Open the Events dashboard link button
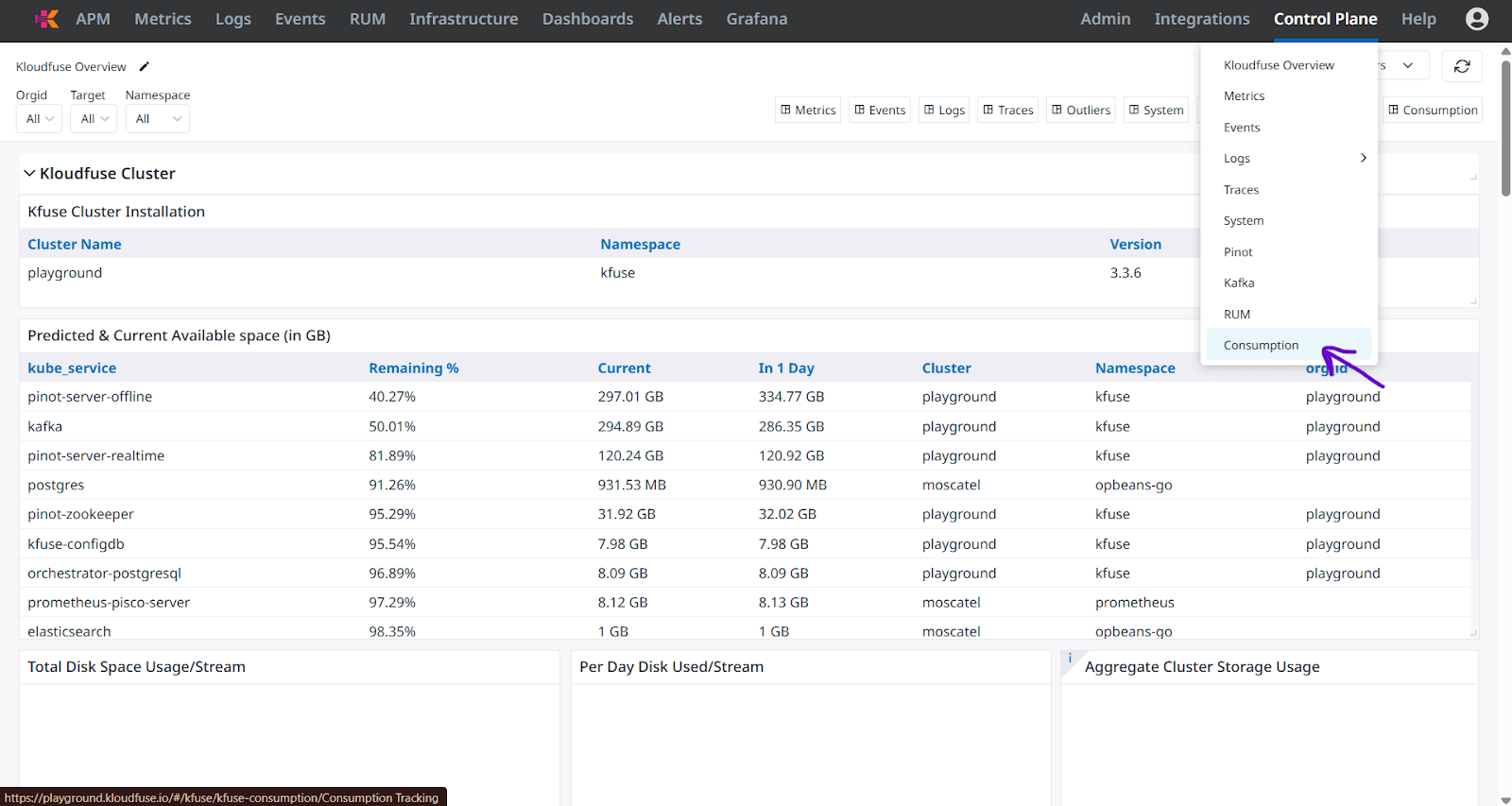Viewport: 1512px width, 806px height. [x=880, y=111]
